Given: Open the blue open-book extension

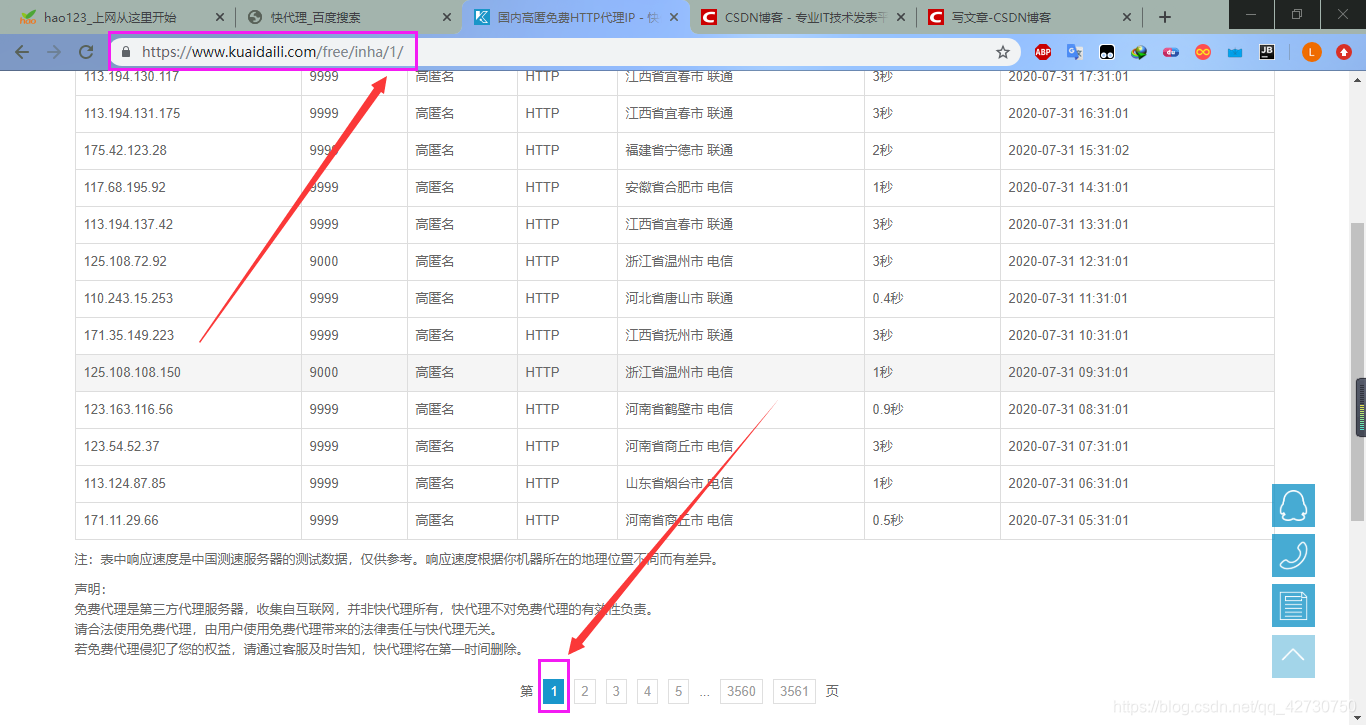Looking at the screenshot, I should pyautogui.click(x=1235, y=52).
